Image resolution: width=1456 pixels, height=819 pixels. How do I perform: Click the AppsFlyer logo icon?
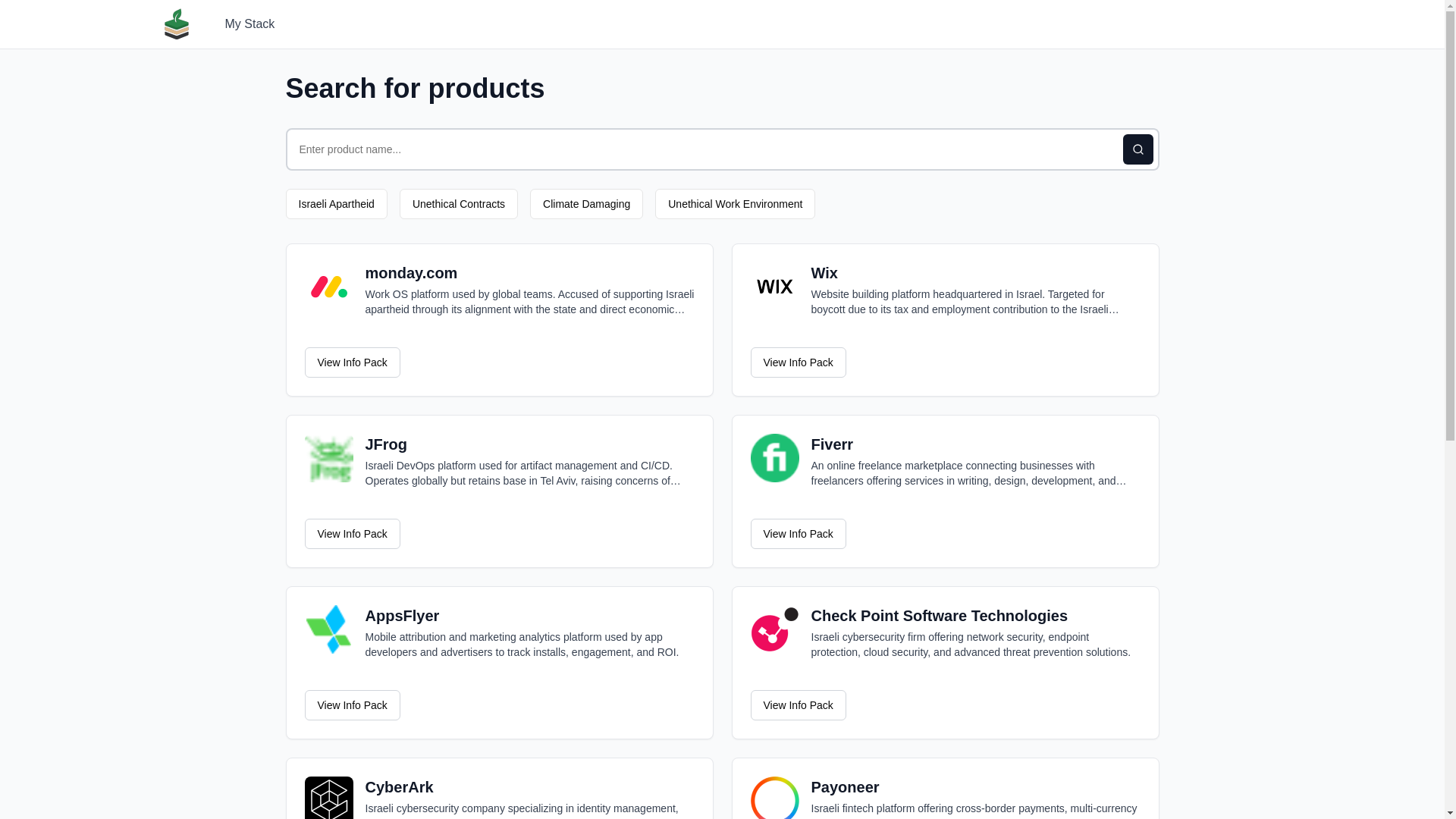pos(329,629)
